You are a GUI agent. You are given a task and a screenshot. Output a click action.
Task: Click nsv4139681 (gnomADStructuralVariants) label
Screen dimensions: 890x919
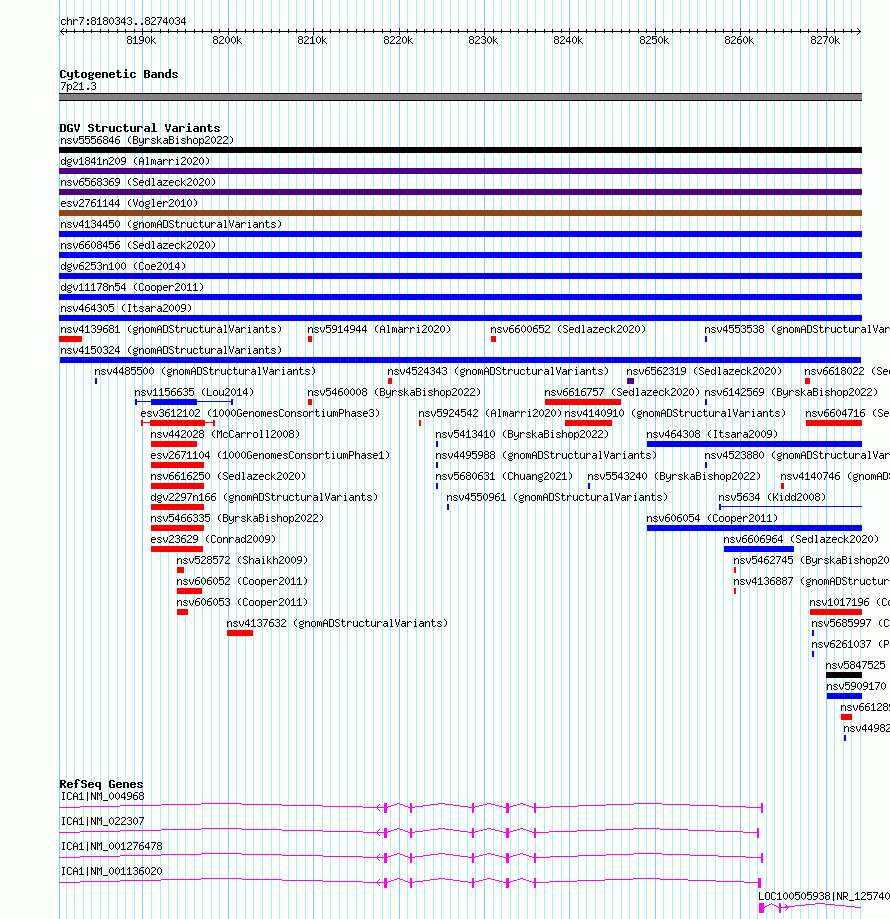coord(171,330)
